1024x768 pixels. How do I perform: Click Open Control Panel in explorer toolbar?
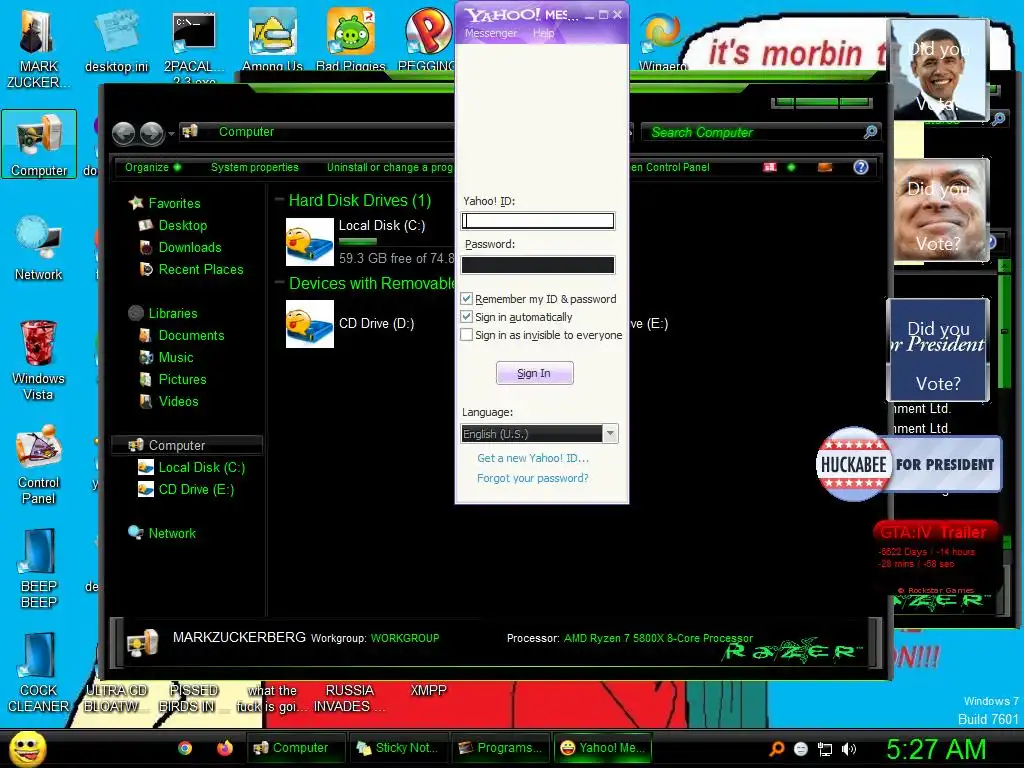(670, 167)
